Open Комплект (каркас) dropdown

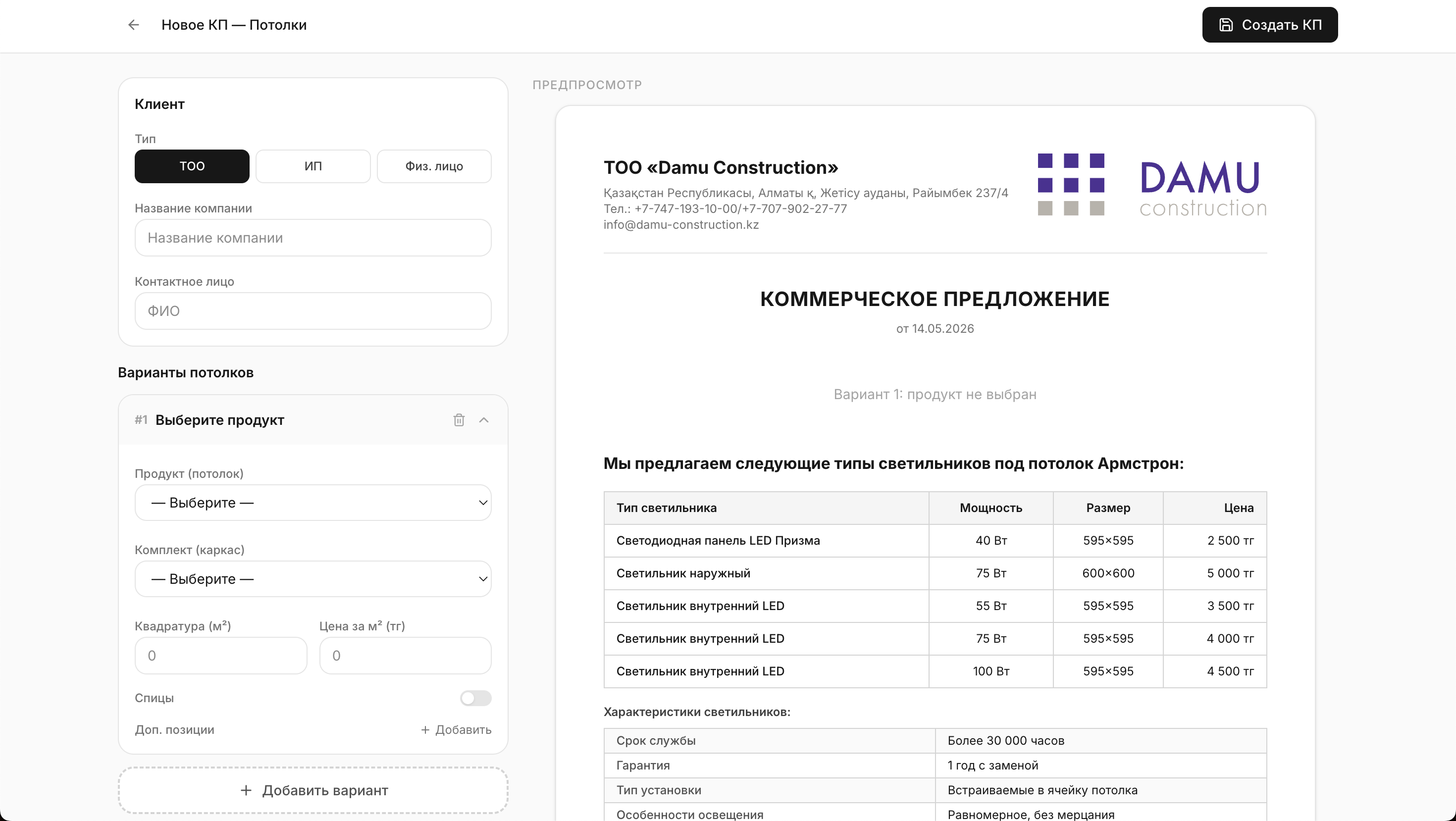pos(313,578)
